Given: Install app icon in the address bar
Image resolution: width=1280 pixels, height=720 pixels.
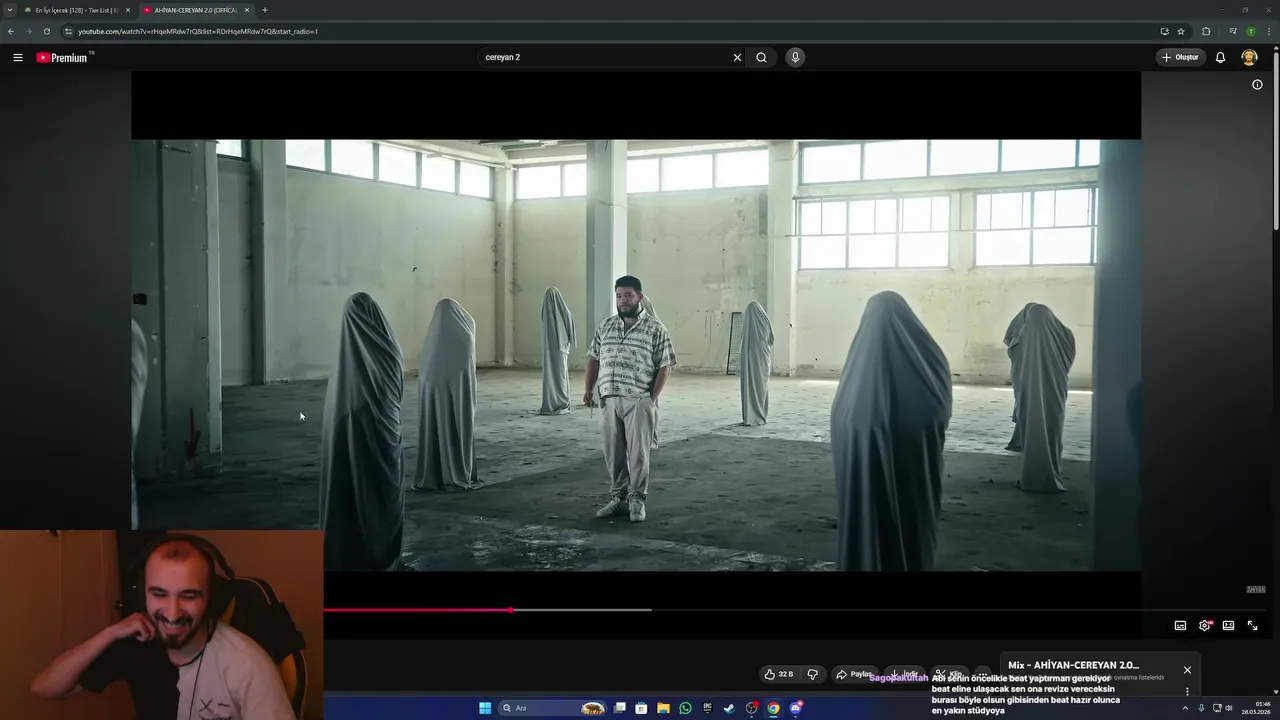Looking at the screenshot, I should 1164,31.
